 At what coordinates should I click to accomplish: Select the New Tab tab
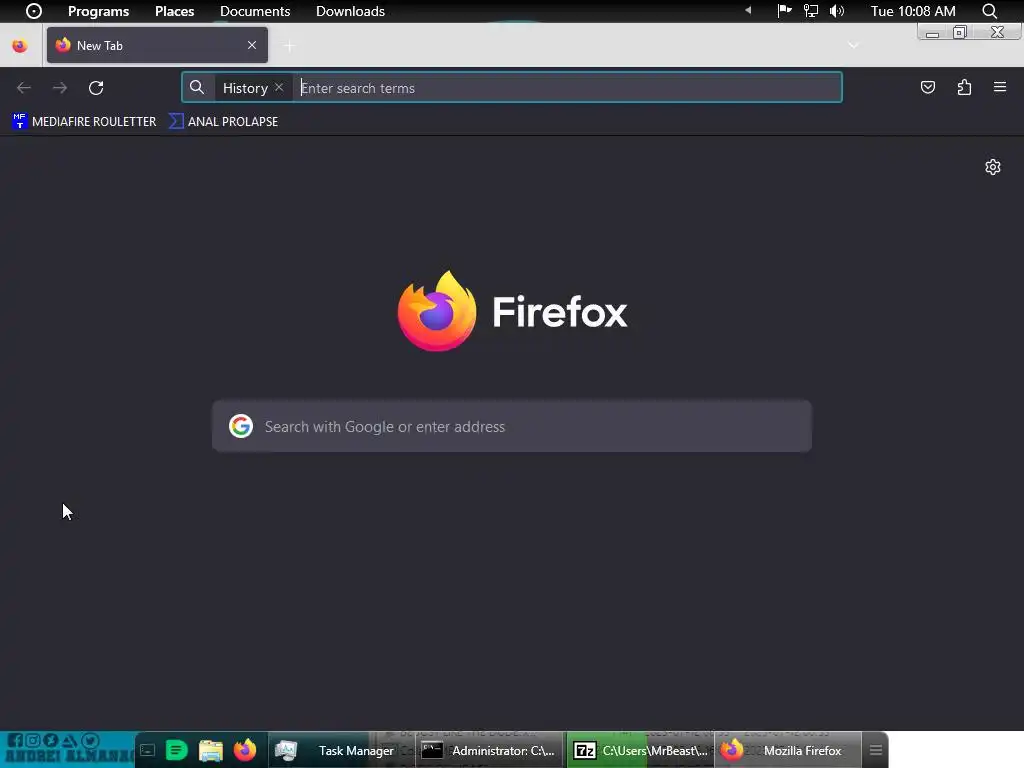coord(157,45)
